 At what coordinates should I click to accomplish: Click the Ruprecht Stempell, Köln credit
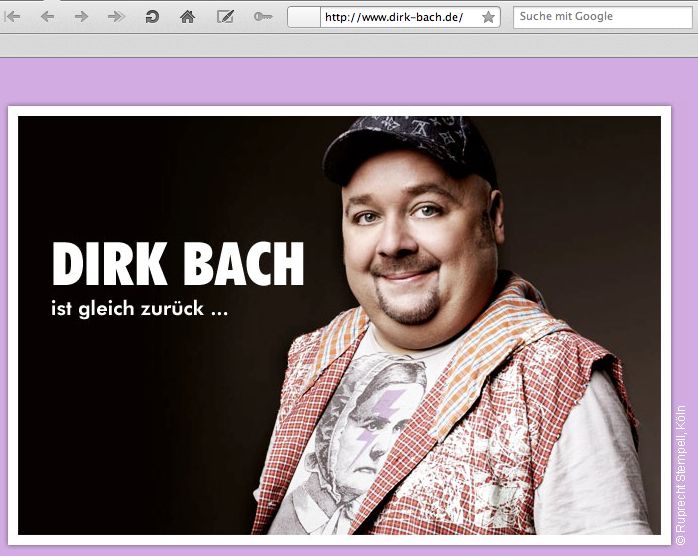(x=680, y=475)
